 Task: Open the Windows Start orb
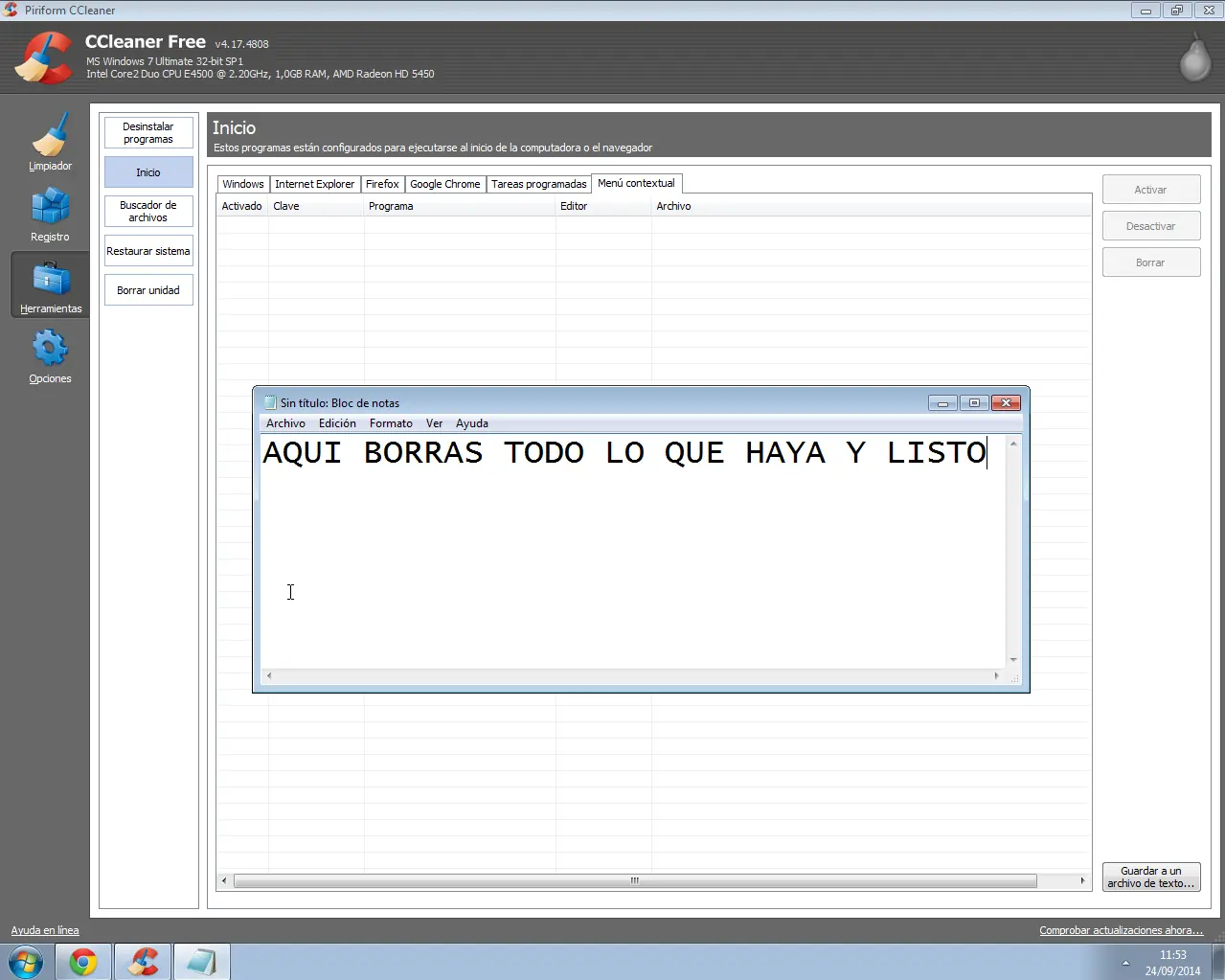(x=25, y=962)
